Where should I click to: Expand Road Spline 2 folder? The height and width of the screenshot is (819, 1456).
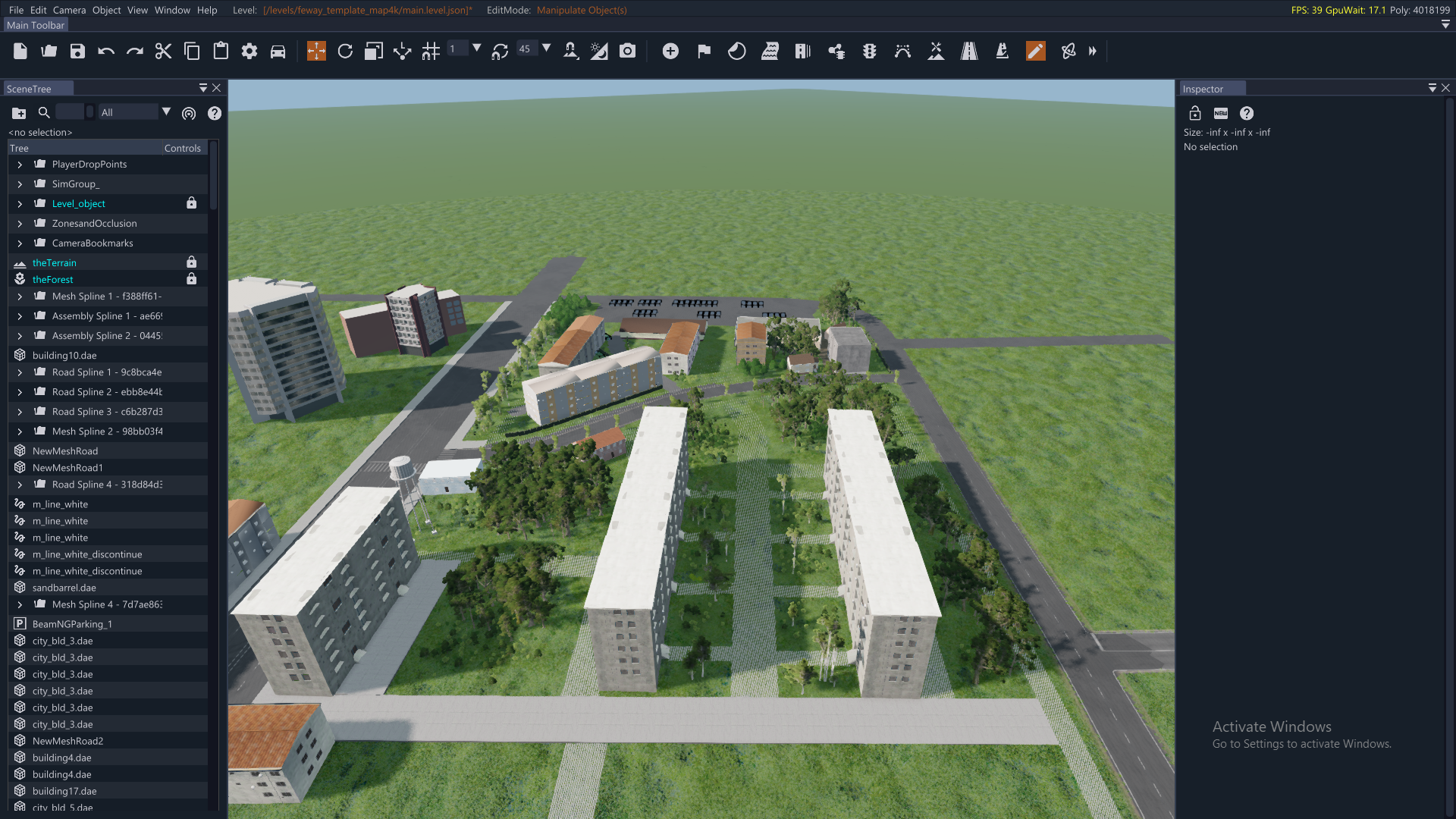(20, 392)
